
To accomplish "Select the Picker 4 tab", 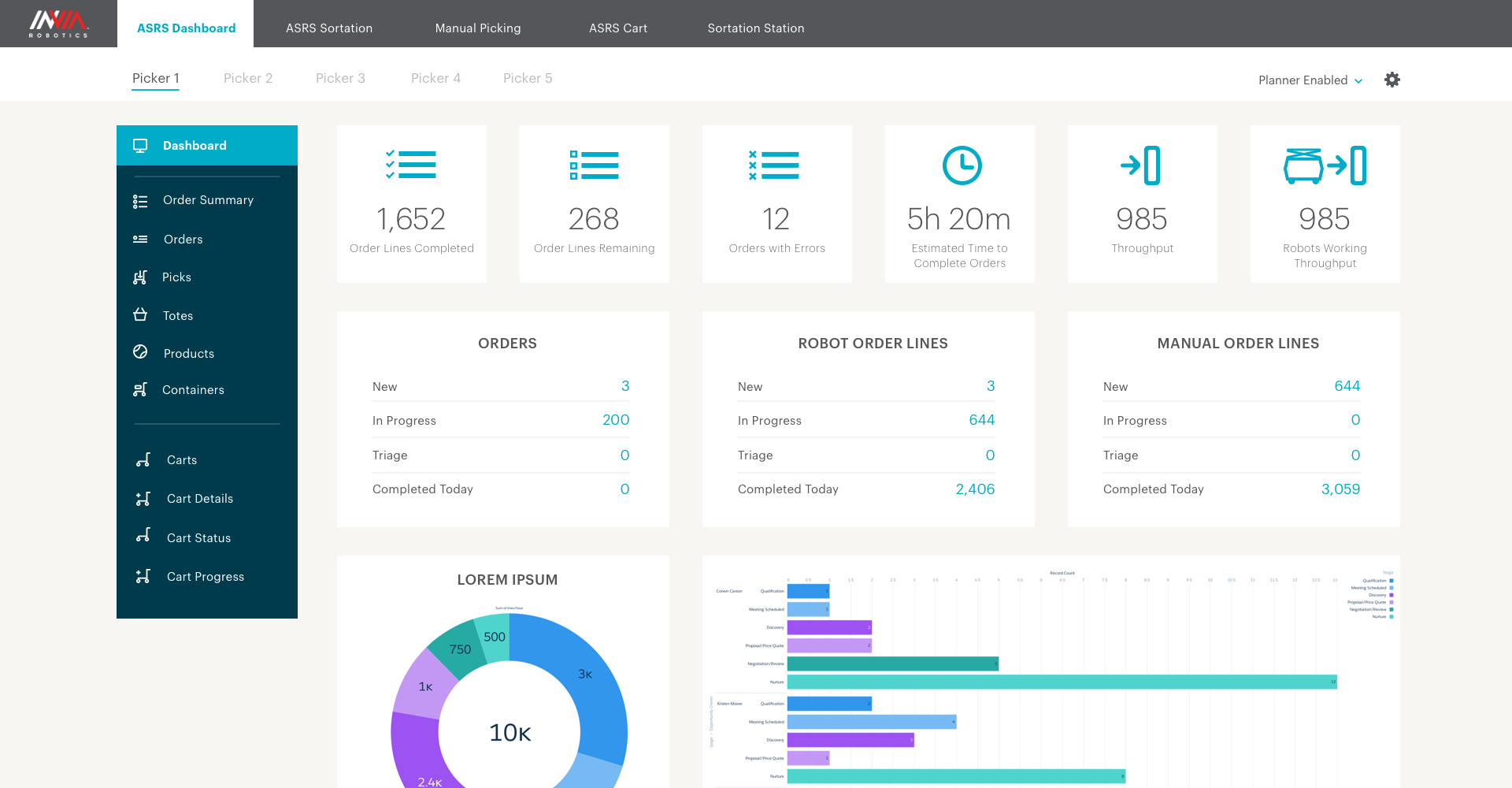I will point(435,78).
